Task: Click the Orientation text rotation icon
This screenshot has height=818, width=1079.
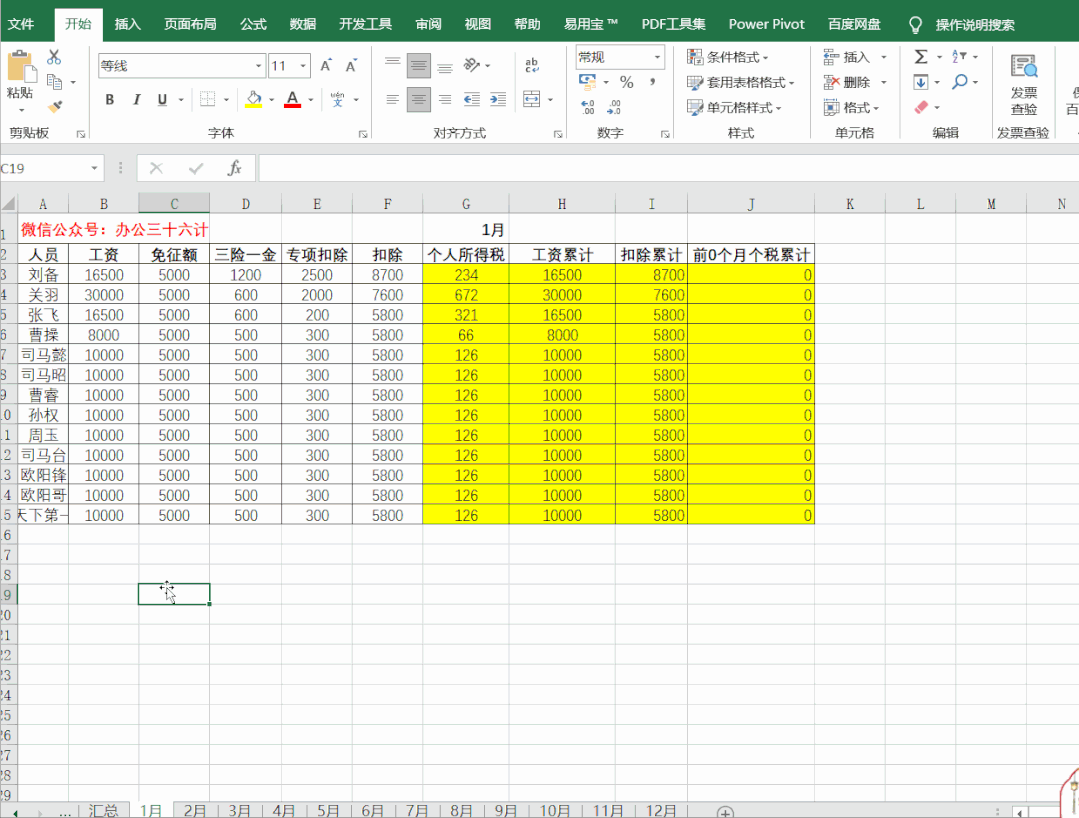Action: pyautogui.click(x=472, y=65)
